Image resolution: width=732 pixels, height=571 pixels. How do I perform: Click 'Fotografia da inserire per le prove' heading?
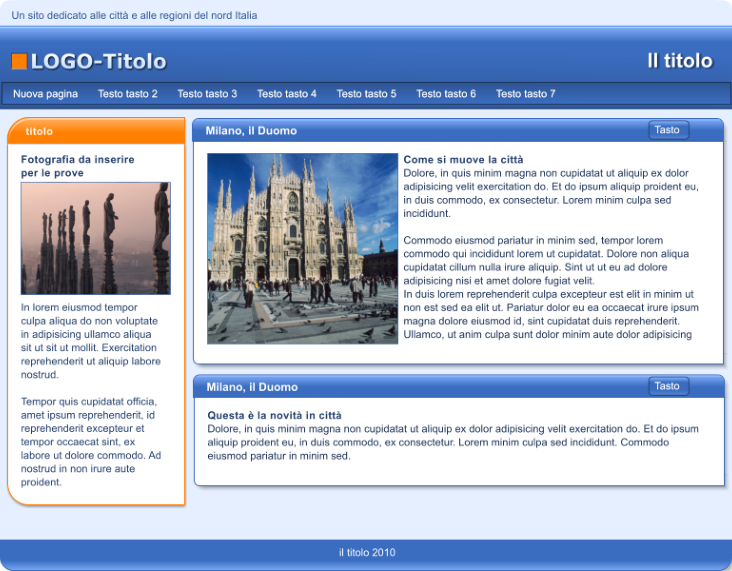[77, 166]
